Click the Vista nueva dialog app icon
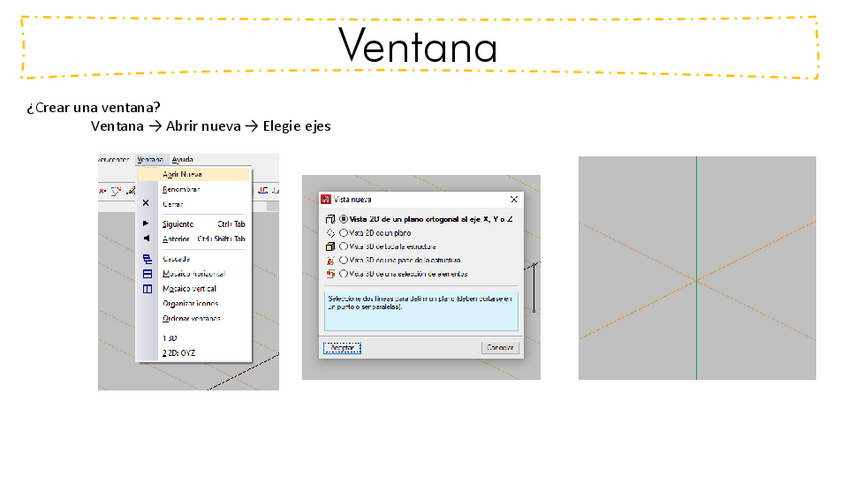This screenshot has width=848, height=477. pyautogui.click(x=326, y=200)
